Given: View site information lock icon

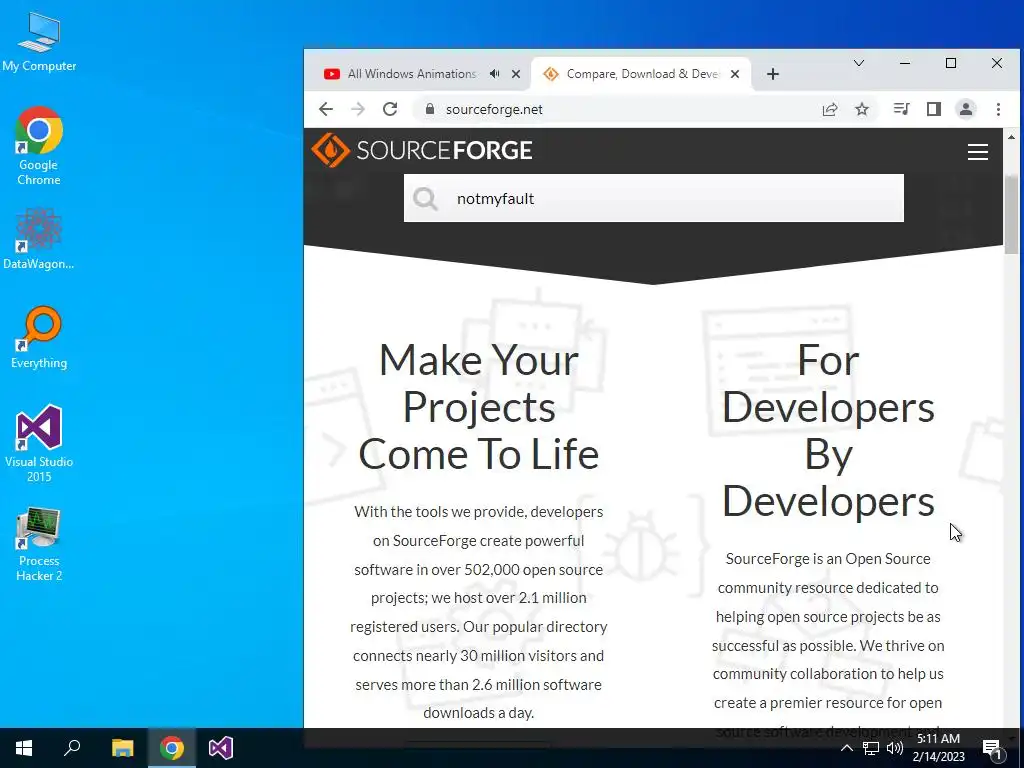Looking at the screenshot, I should [430, 109].
